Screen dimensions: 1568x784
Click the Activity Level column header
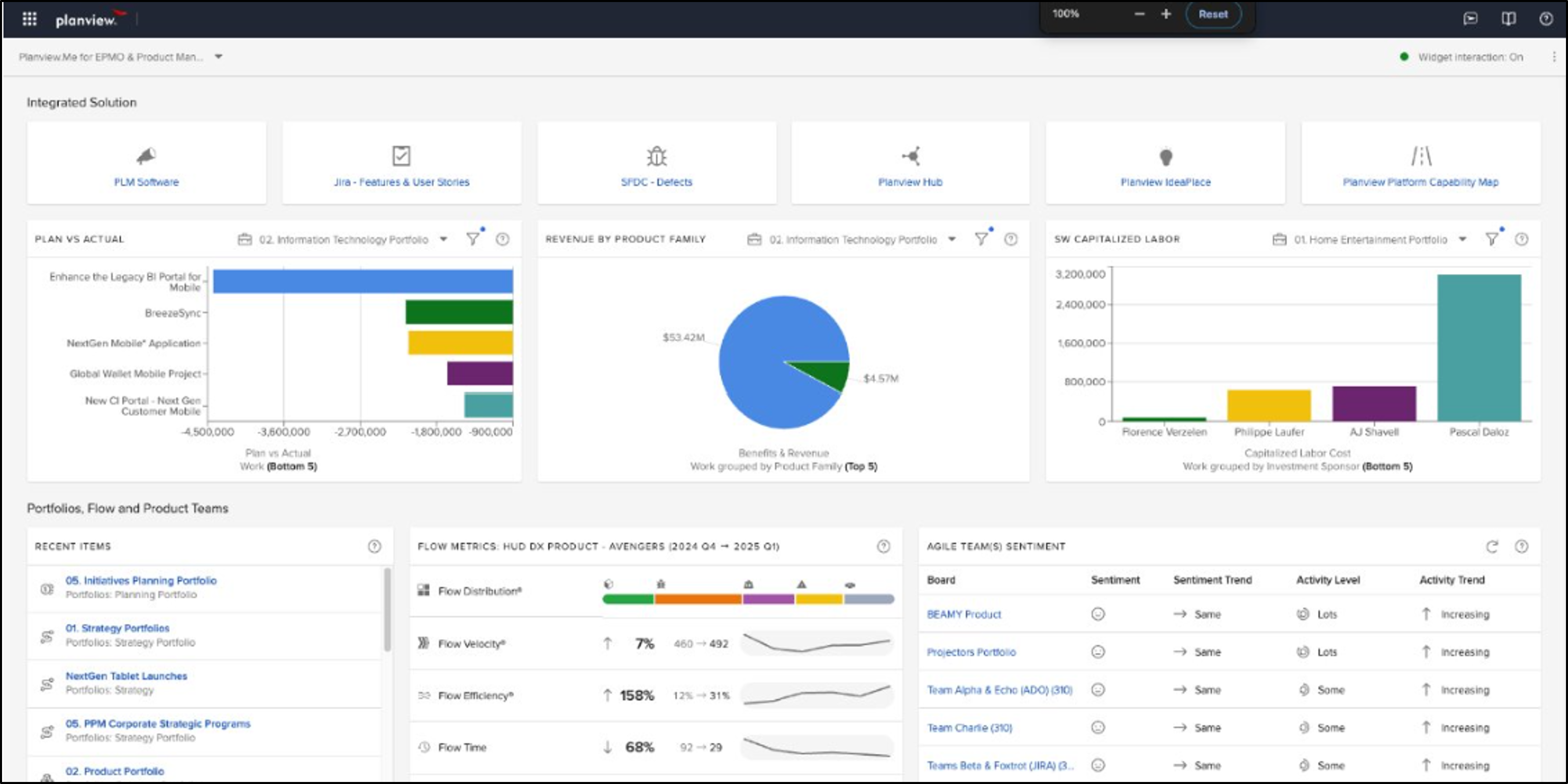(x=1327, y=580)
